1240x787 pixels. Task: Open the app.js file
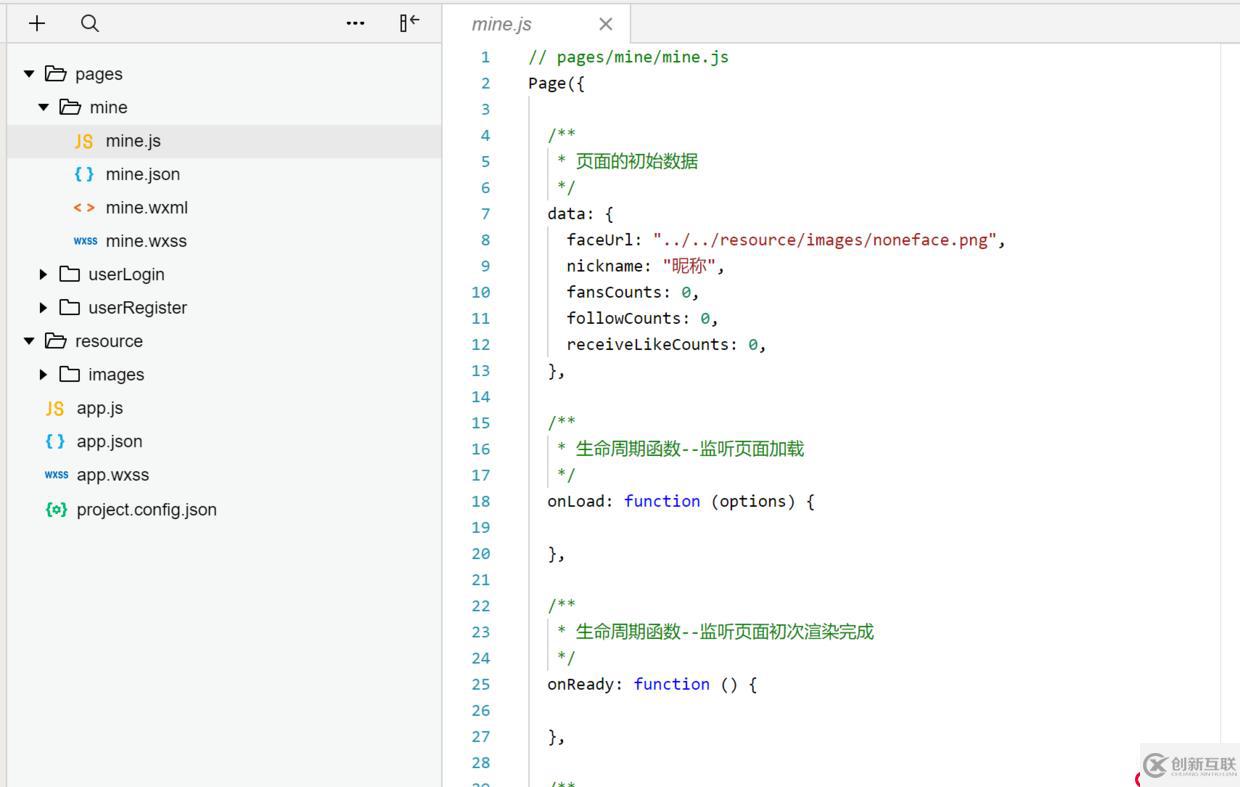coord(100,408)
